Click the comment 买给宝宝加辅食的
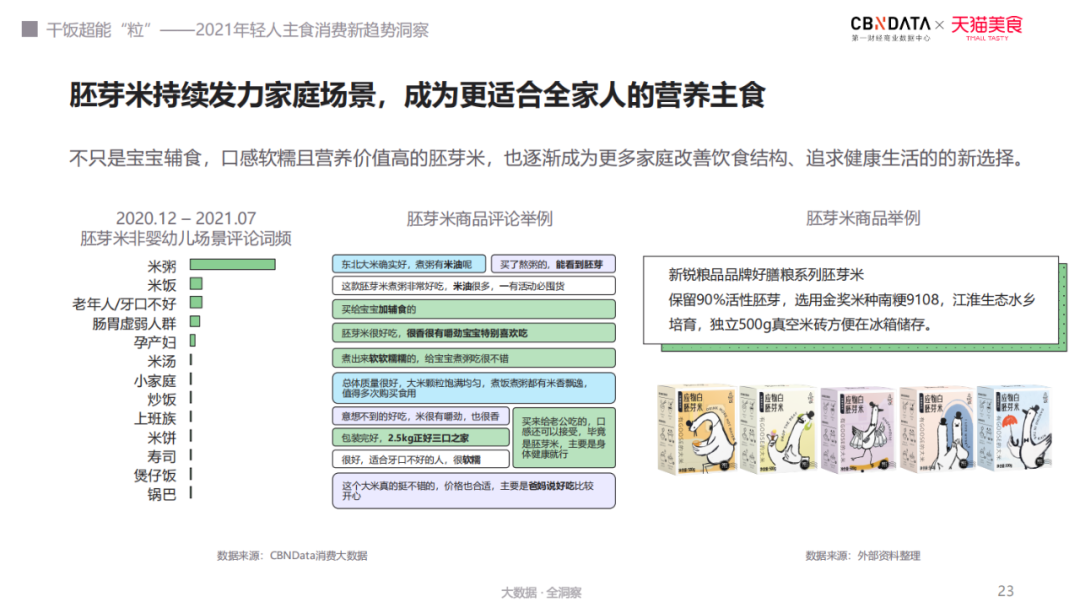 click(x=474, y=309)
